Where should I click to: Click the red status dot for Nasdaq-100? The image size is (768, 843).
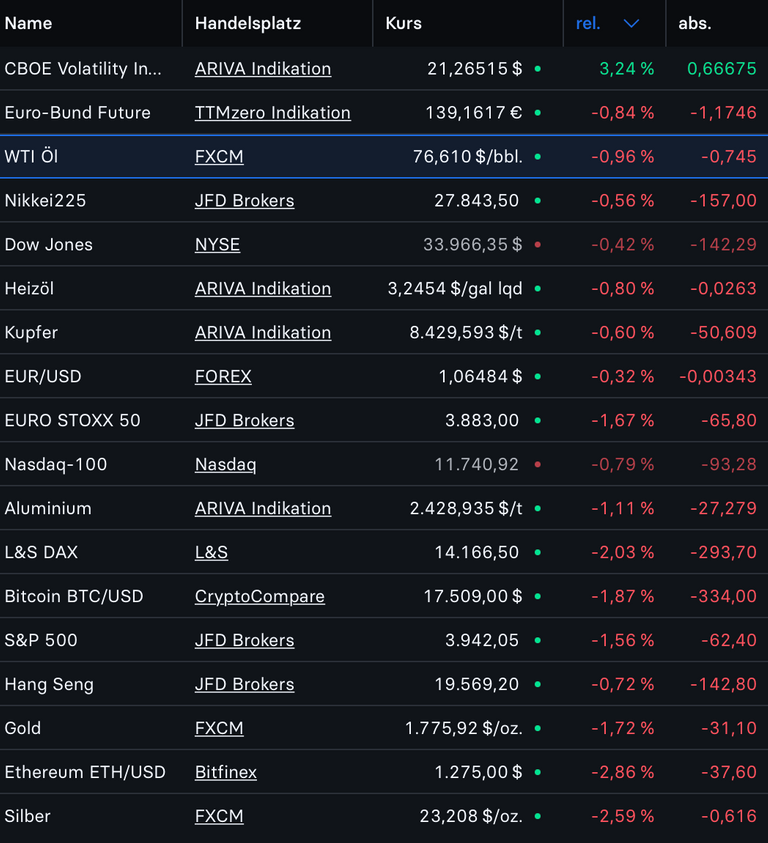point(537,465)
